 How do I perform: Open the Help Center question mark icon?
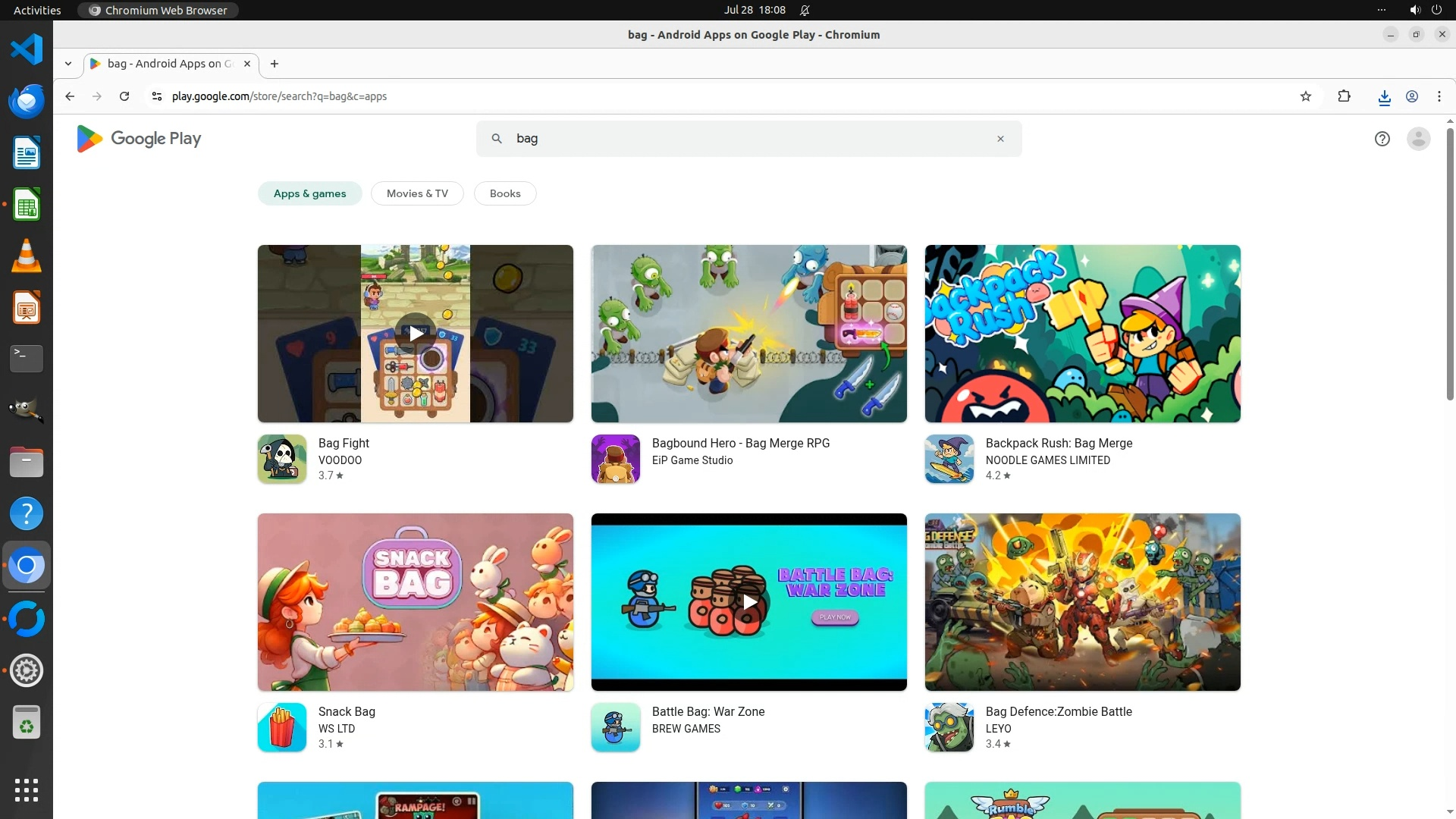tap(1382, 139)
